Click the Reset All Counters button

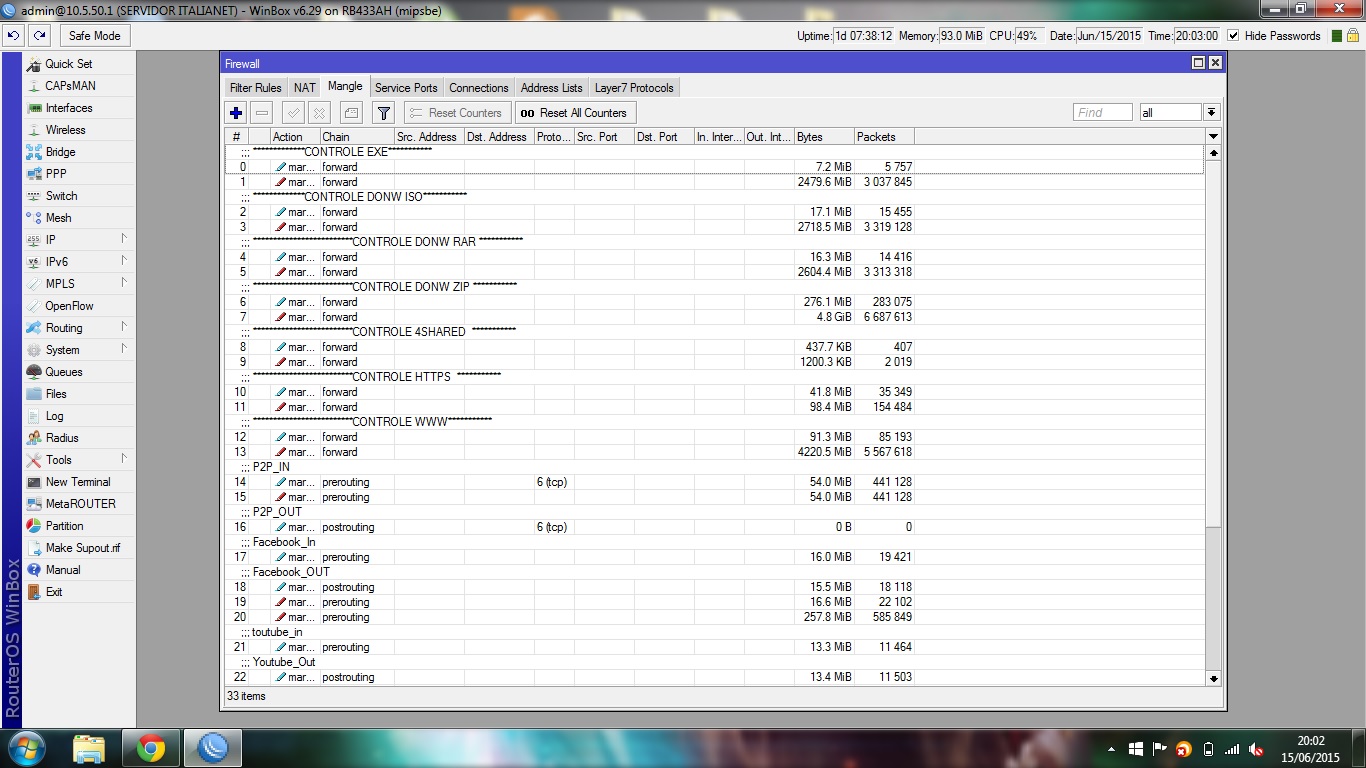tap(574, 113)
